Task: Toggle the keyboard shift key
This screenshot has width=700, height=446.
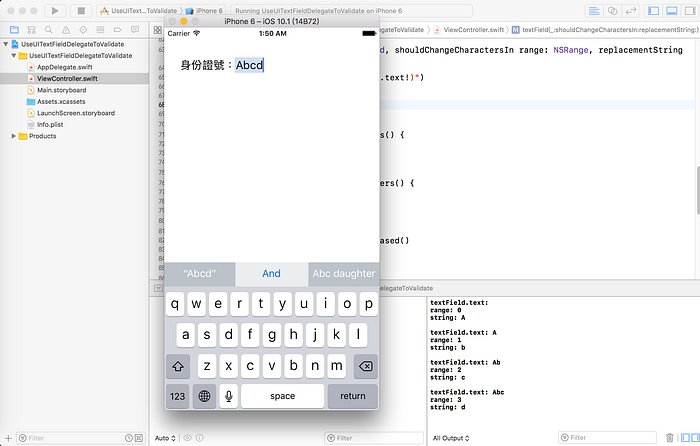Action: [178, 366]
